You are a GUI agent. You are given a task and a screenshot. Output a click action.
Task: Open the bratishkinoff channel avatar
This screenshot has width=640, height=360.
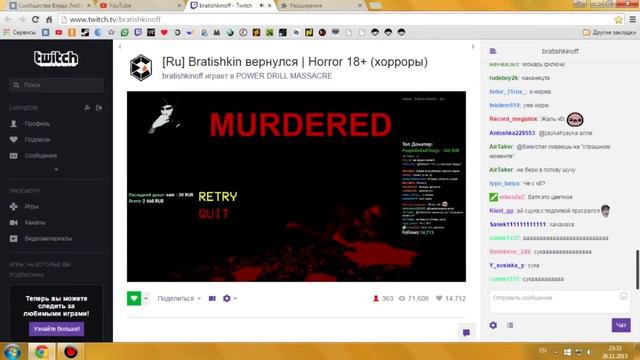tap(141, 68)
